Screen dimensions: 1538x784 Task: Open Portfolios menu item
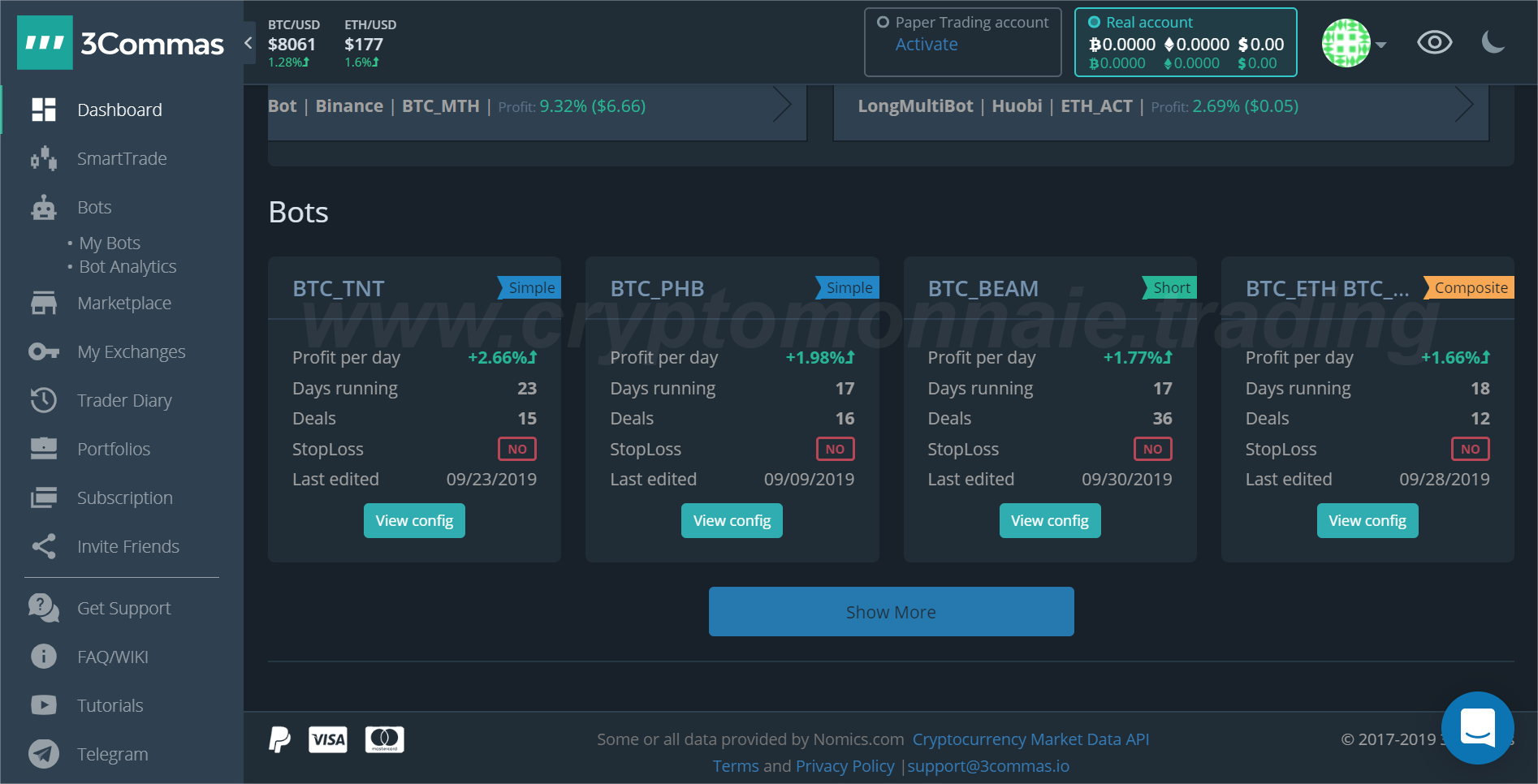(114, 449)
